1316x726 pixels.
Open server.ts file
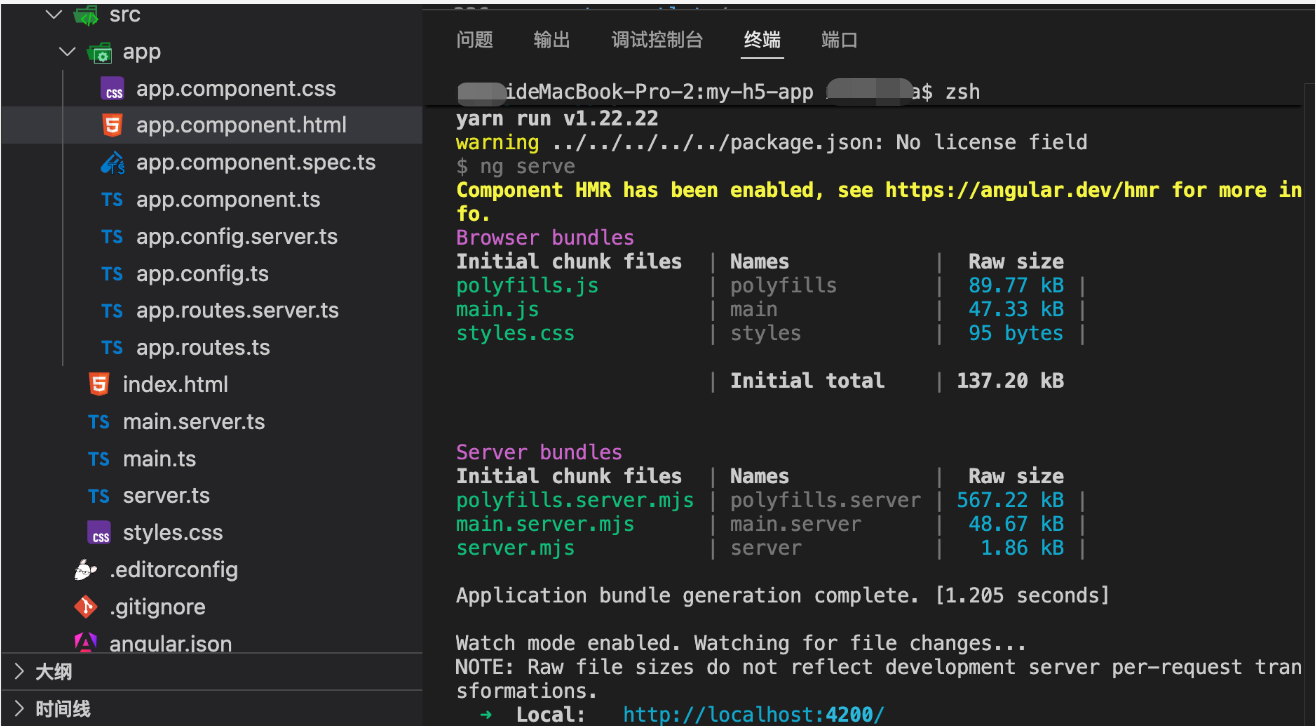[x=166, y=495]
